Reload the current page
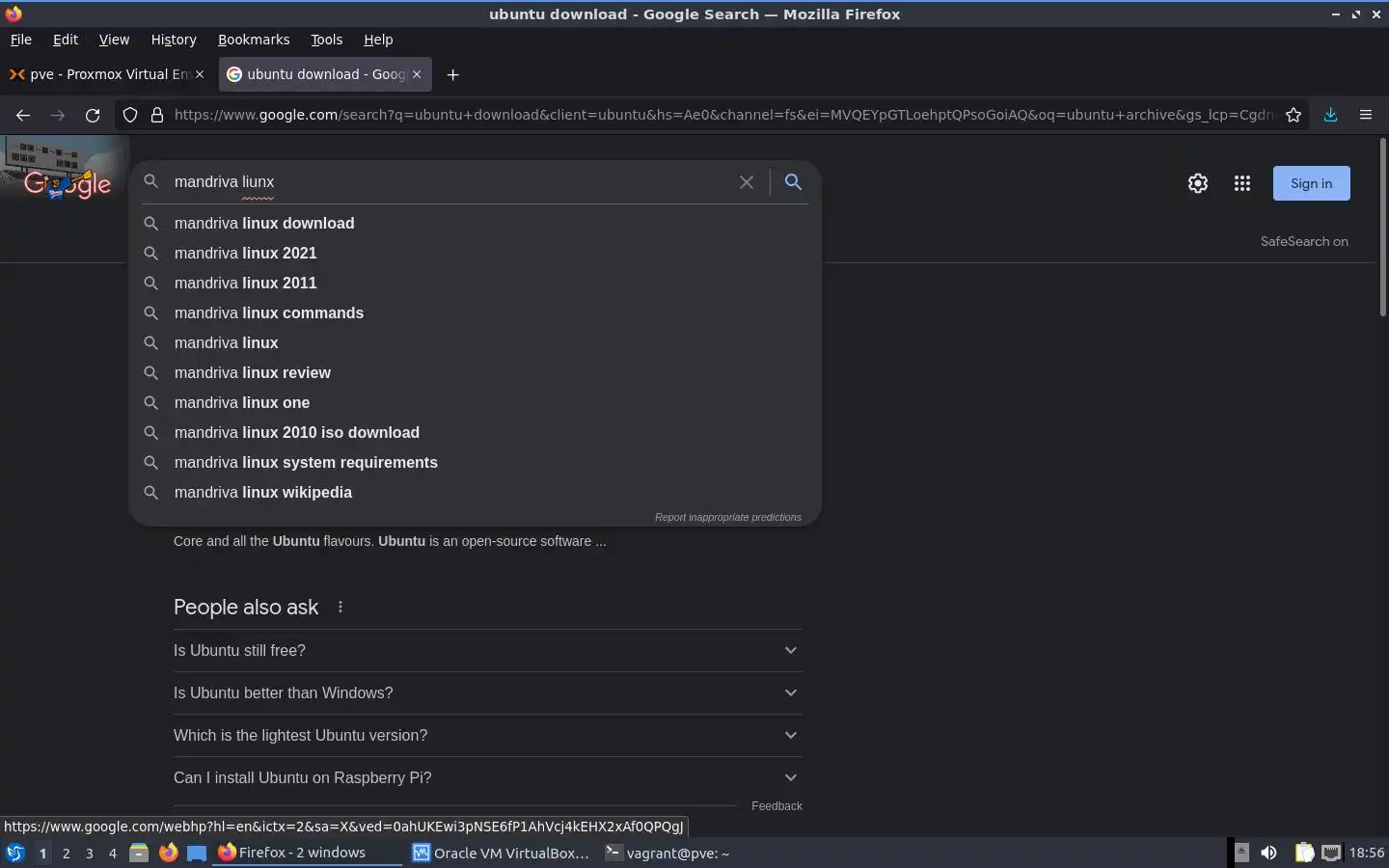 coord(93,115)
